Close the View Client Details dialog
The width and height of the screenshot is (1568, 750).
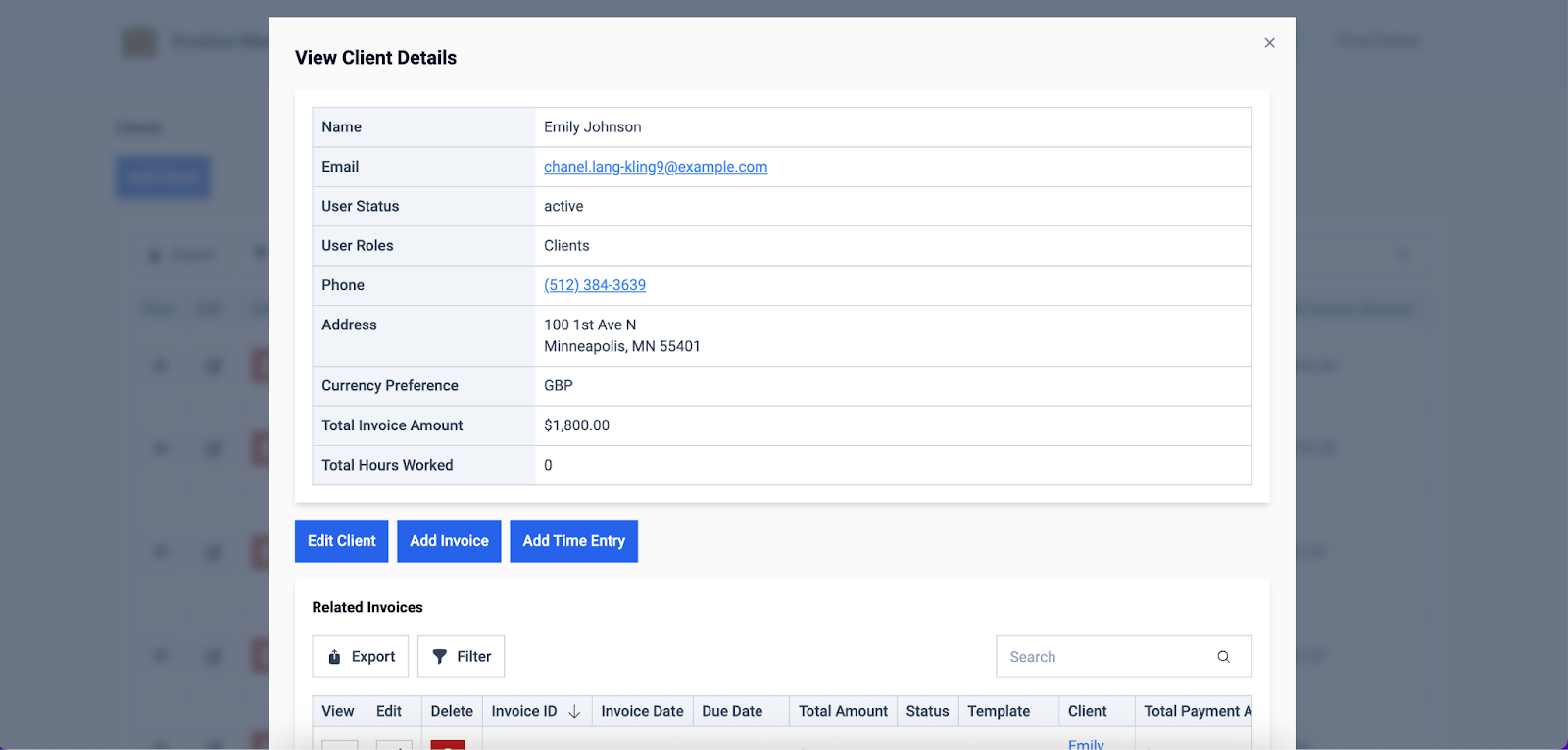tap(1269, 43)
